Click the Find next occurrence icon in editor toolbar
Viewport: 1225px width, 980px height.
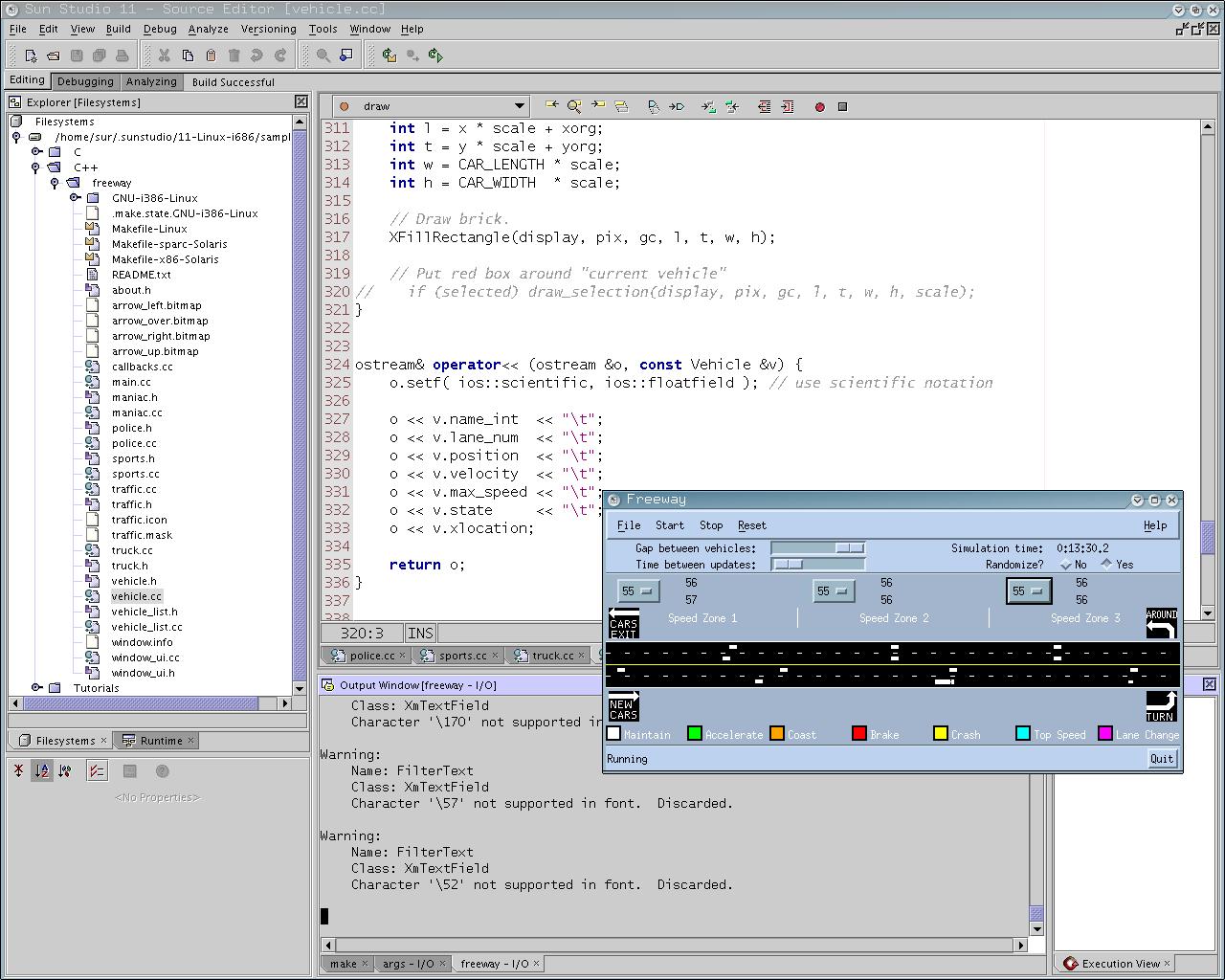point(598,106)
